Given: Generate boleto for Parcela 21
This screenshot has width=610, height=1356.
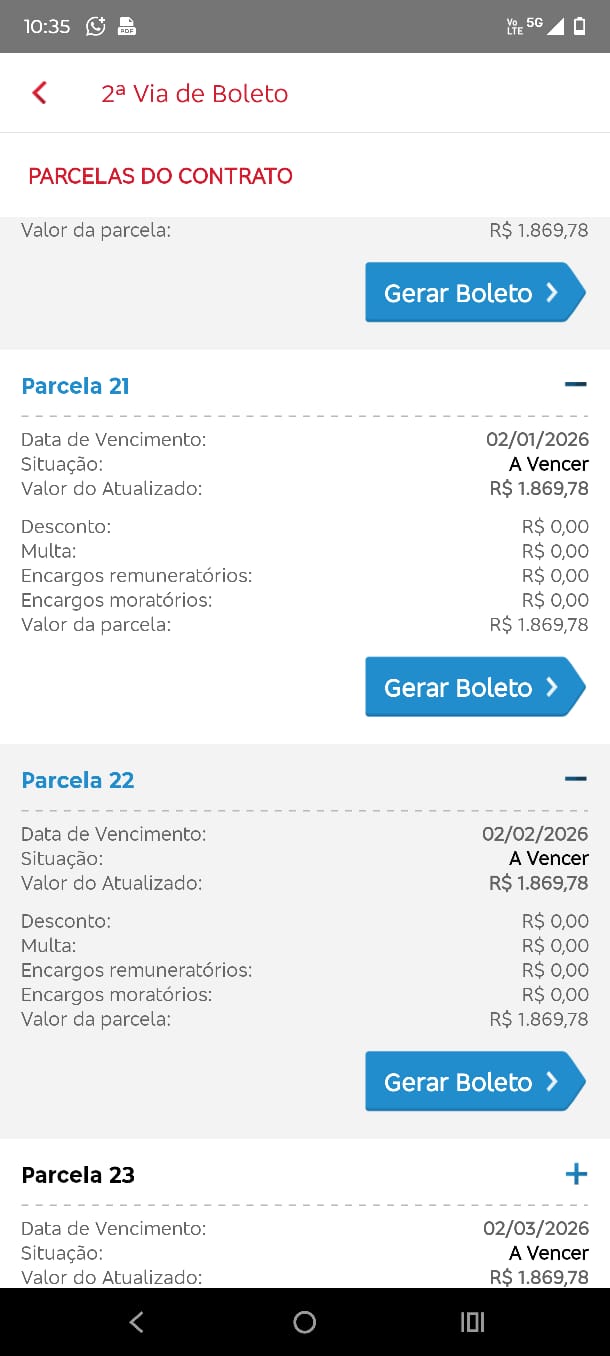Looking at the screenshot, I should point(473,687).
